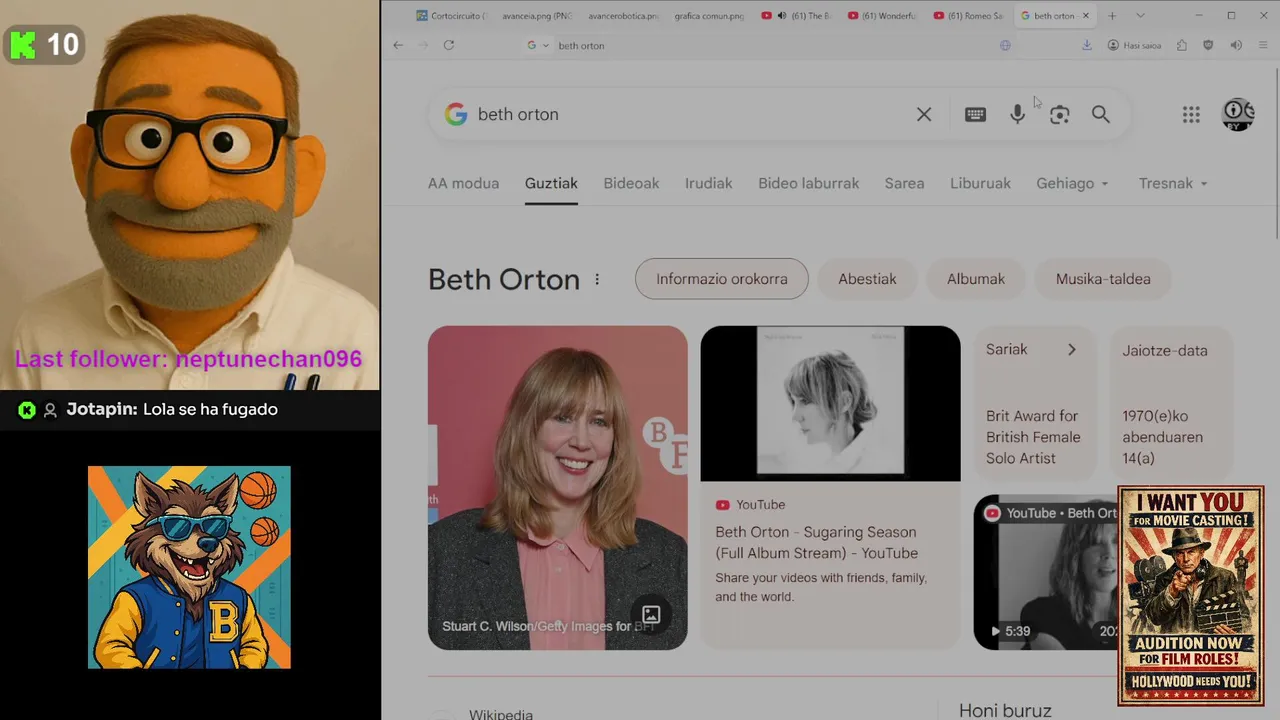Select the Sarea results tab
The width and height of the screenshot is (1280, 720).
pos(904,183)
